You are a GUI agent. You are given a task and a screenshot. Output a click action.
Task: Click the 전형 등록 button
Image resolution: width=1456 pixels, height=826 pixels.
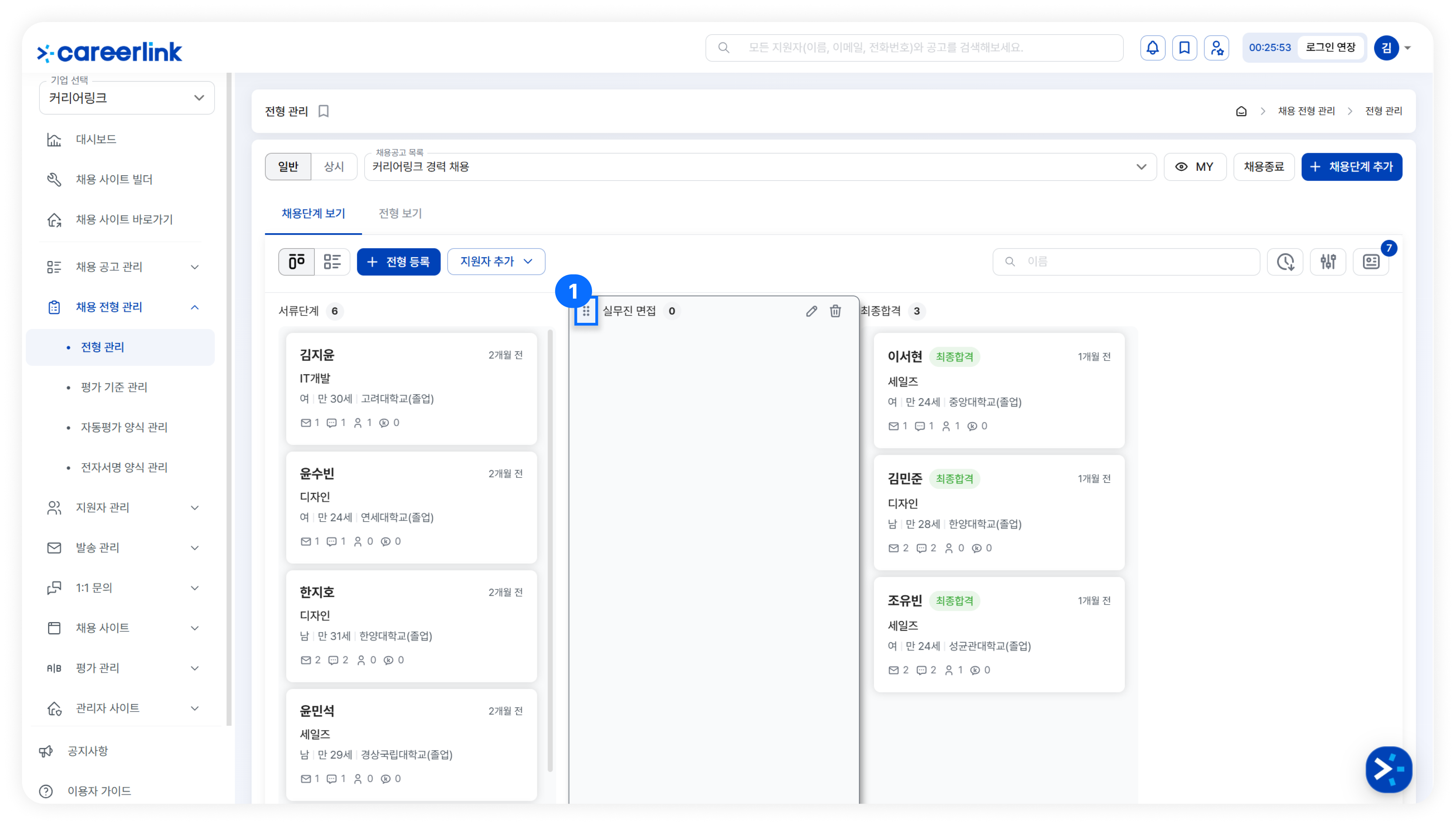pos(398,261)
